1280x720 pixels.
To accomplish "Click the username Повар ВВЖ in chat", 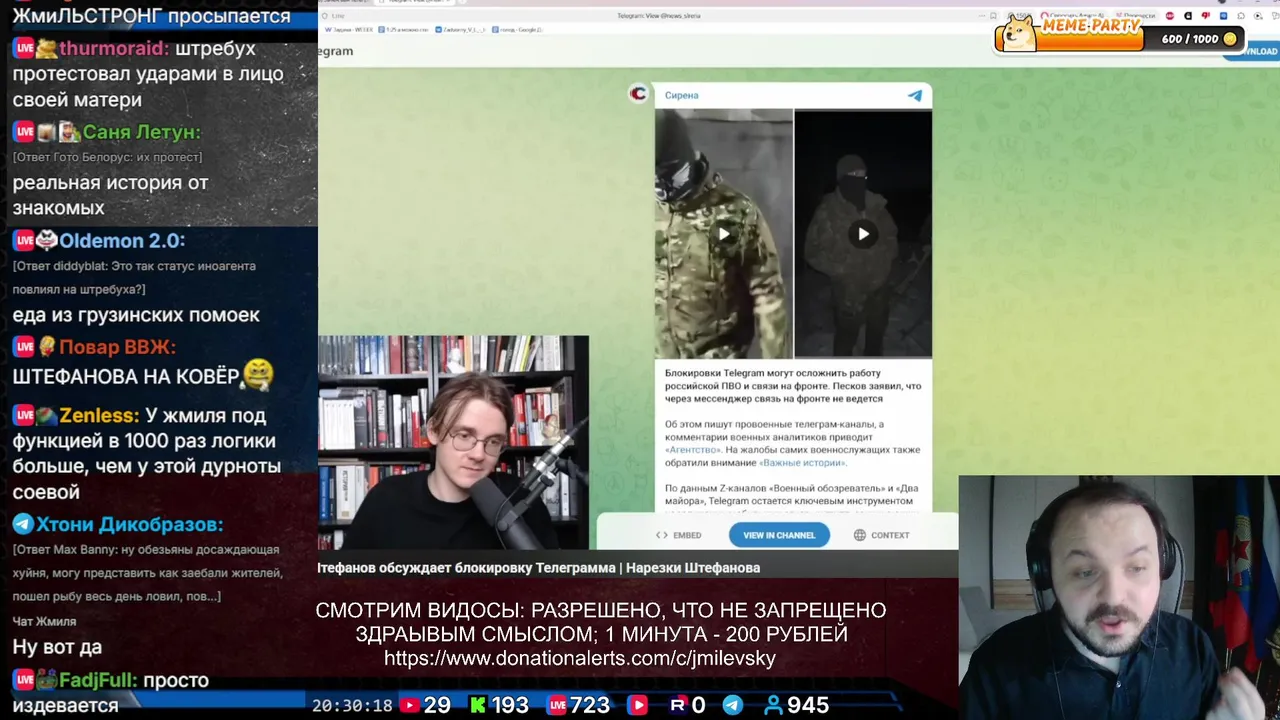I will (x=117, y=348).
